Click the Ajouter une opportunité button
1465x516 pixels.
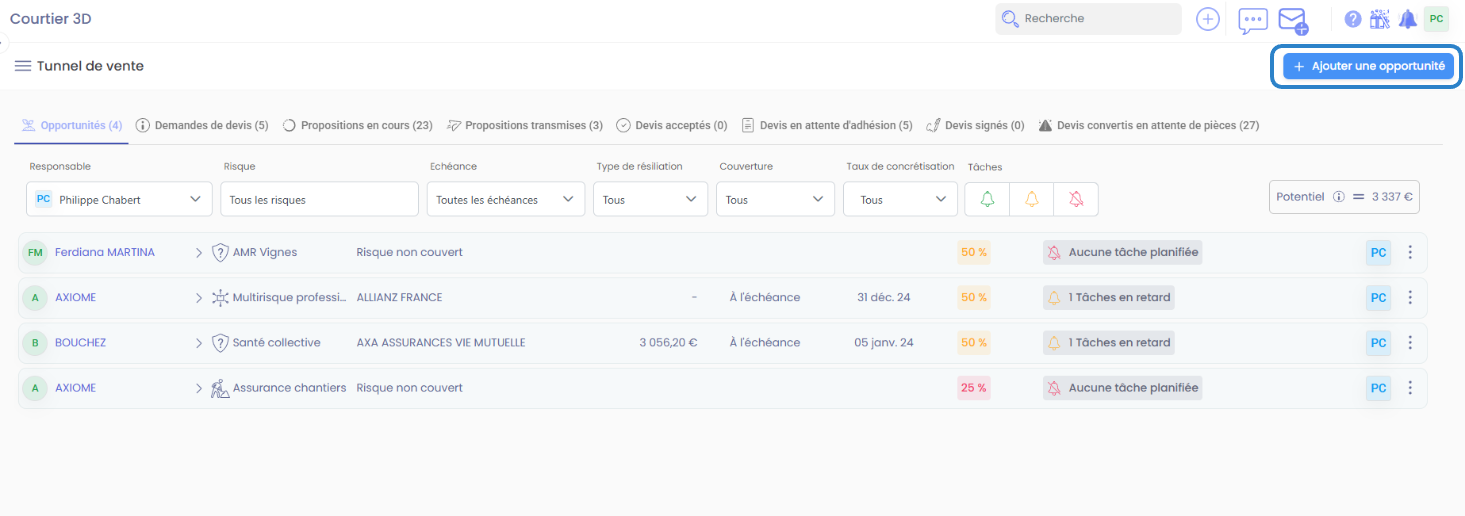[x=1368, y=66]
